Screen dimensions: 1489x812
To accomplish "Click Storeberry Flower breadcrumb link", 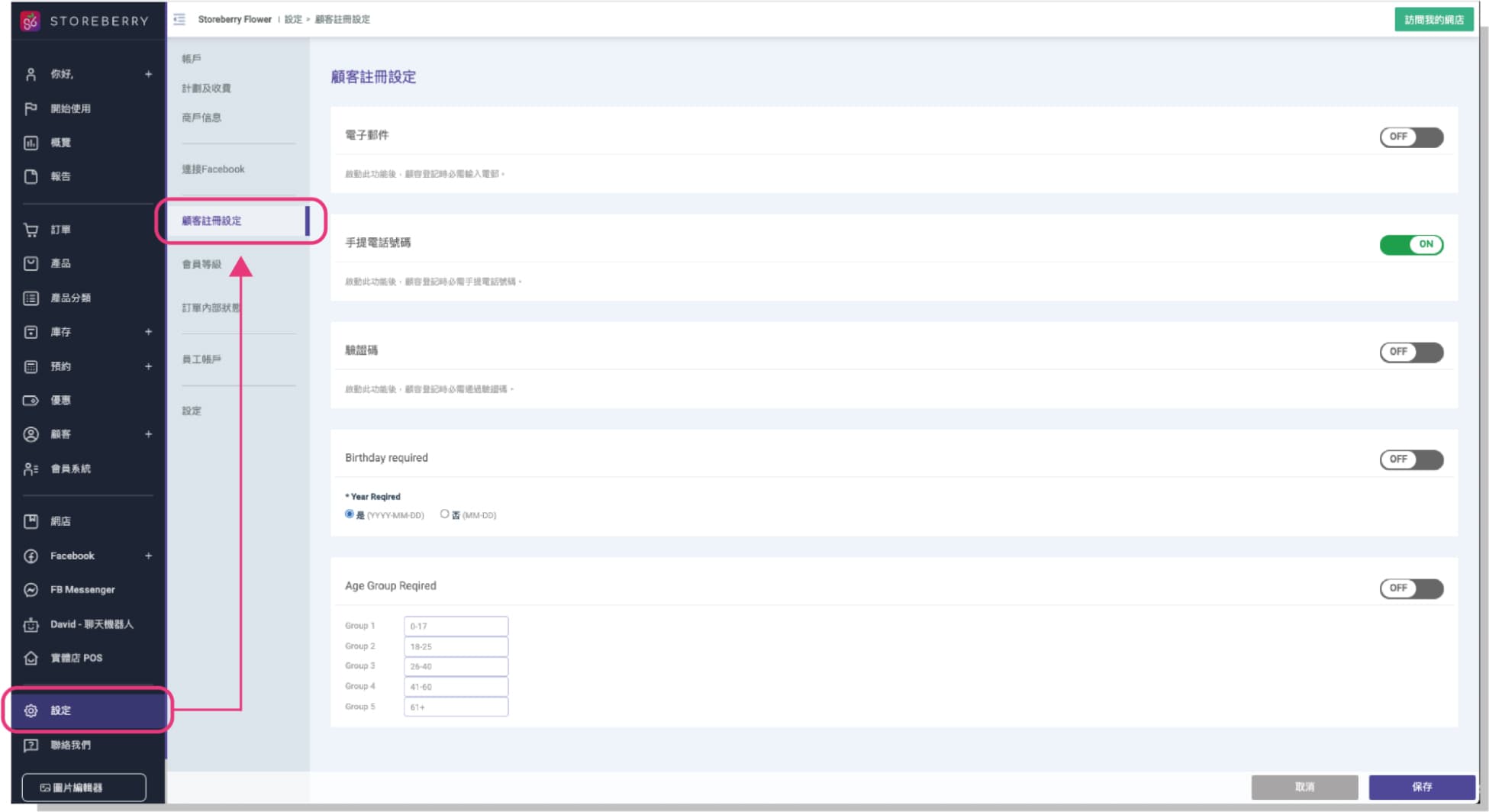I will coord(234,19).
